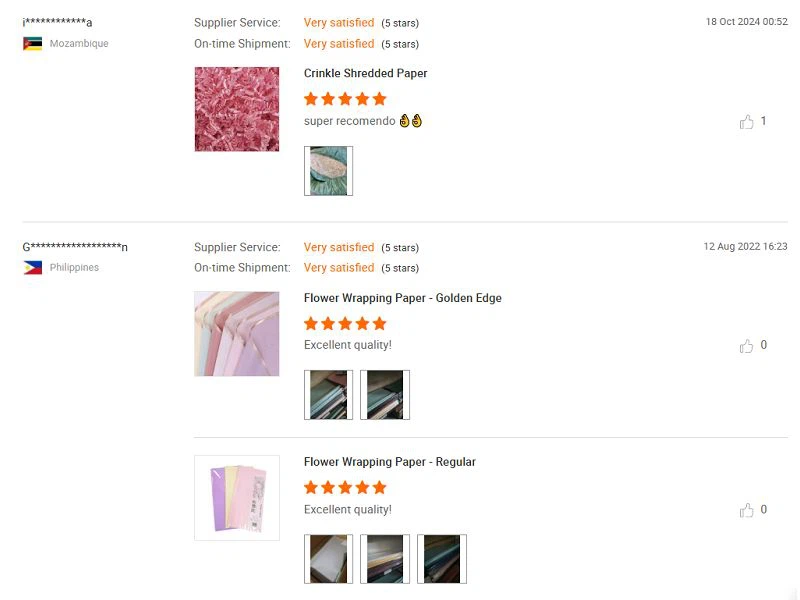View second photo of Golden Edge review

pos(385,395)
